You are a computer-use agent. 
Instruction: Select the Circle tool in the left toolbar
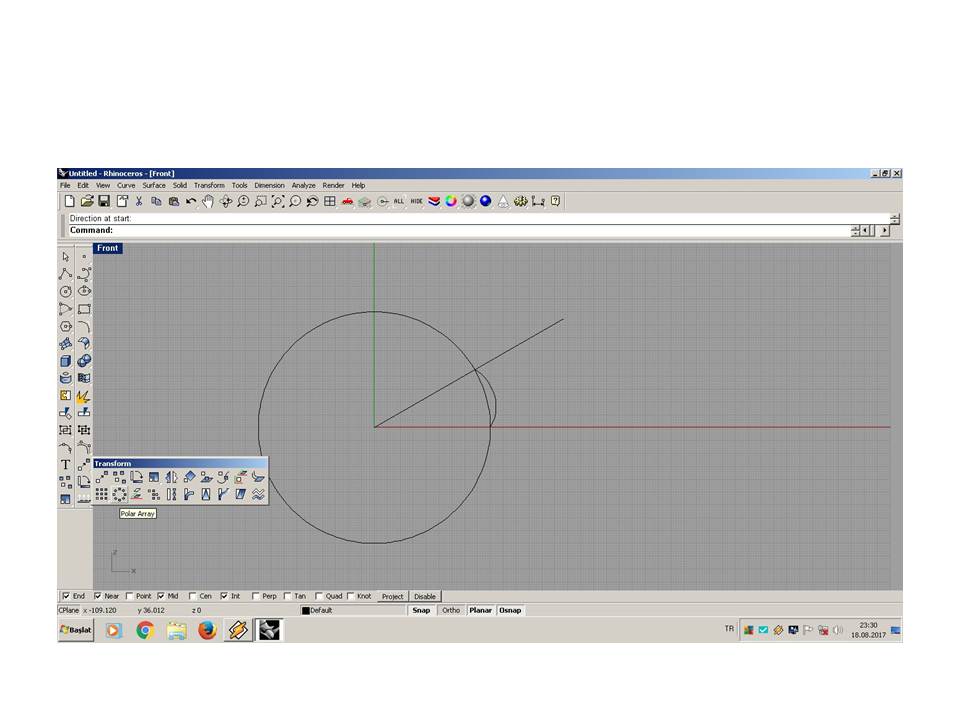[66, 291]
